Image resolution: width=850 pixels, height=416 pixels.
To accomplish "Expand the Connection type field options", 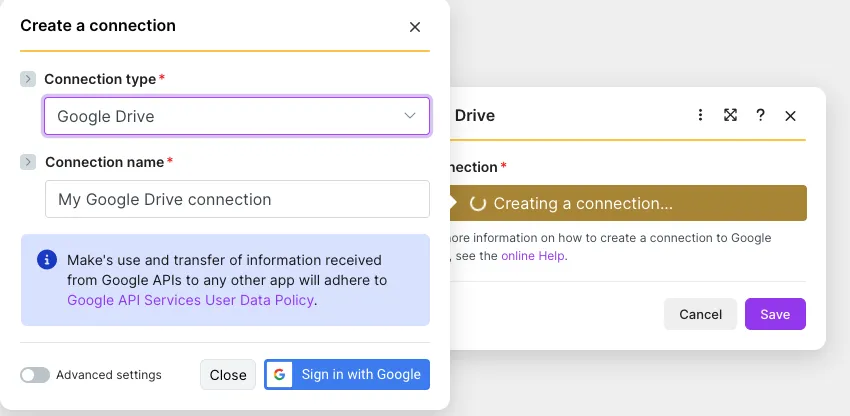I will pos(28,79).
